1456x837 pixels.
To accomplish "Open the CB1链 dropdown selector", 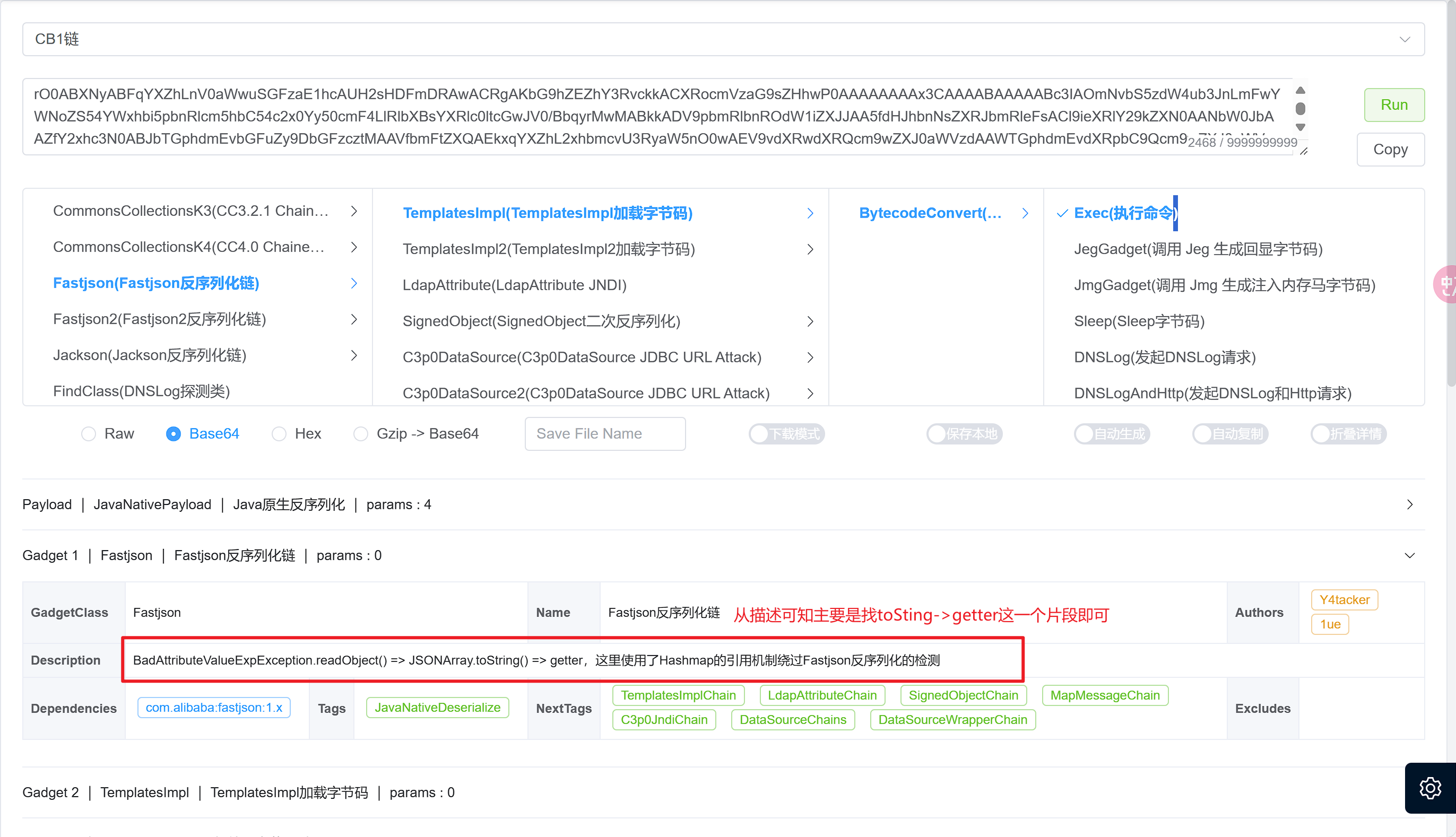I will (723, 39).
